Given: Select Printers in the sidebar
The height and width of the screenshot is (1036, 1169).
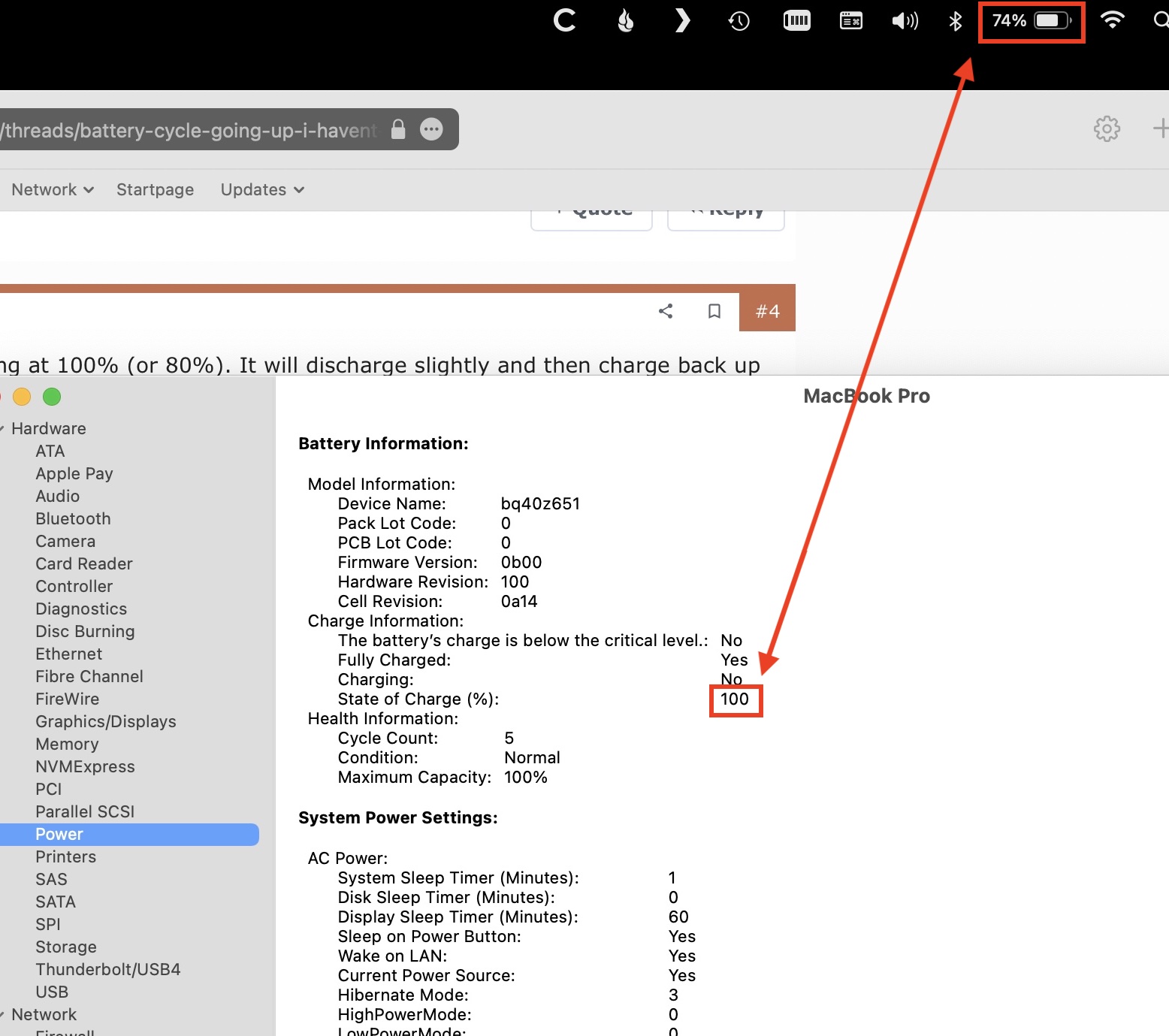Looking at the screenshot, I should coord(66,856).
